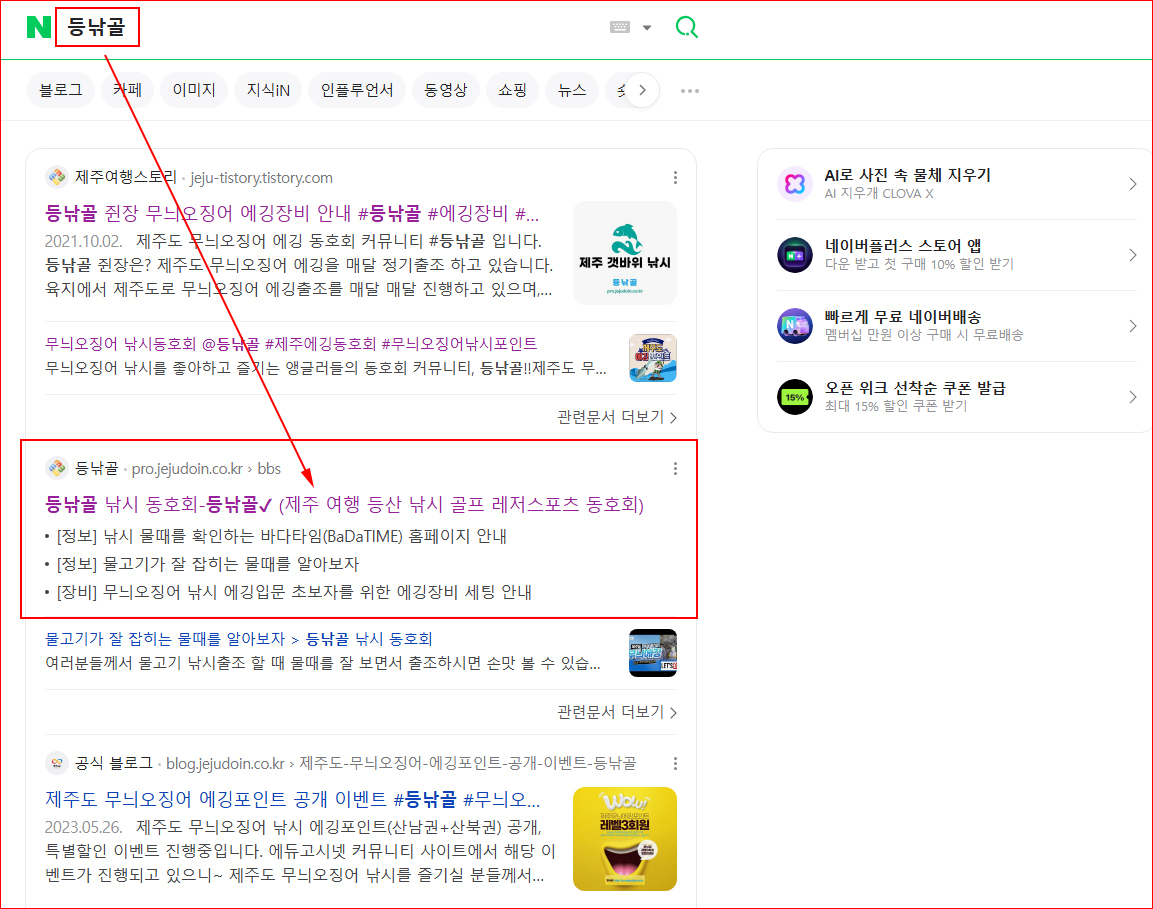
Task: Click the 네이버플러스 스토어 앱 icon
Action: coord(795,255)
